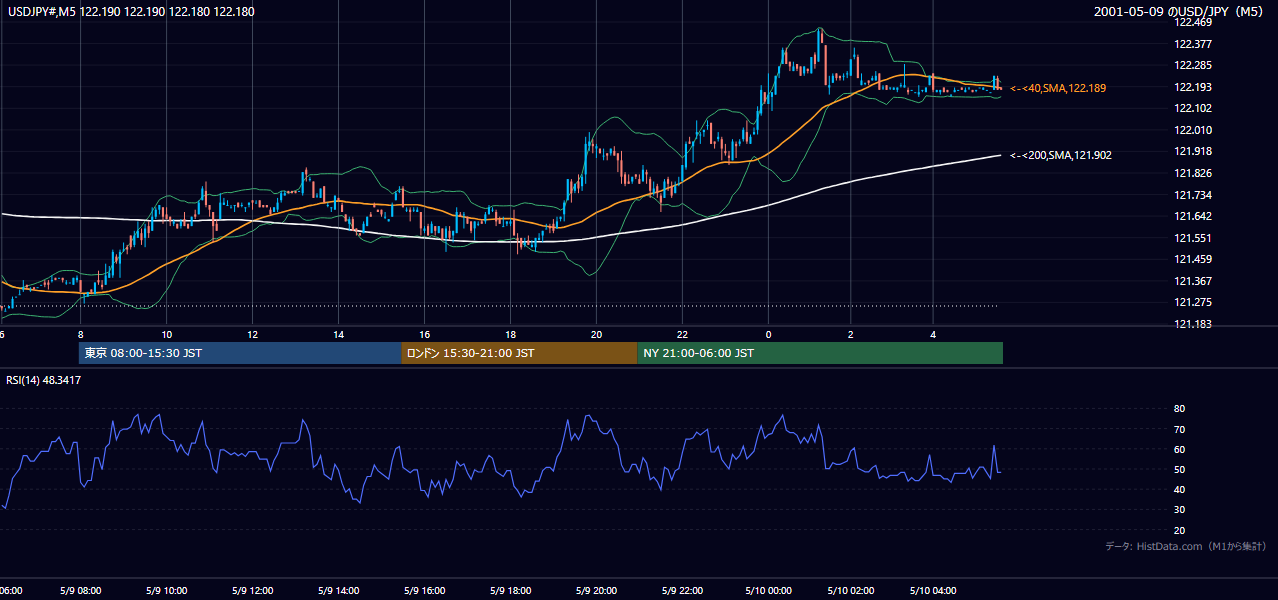Click the bottom time label 5/9 16:00
The image size is (1278, 600).
coord(424,590)
